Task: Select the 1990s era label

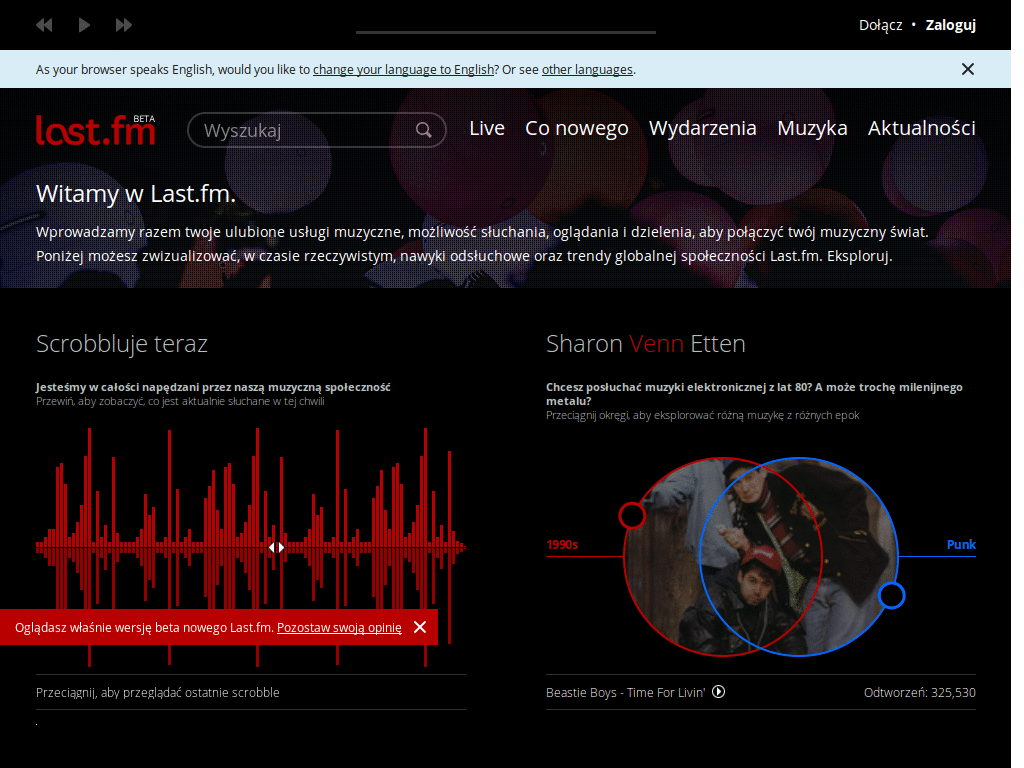Action: click(562, 545)
